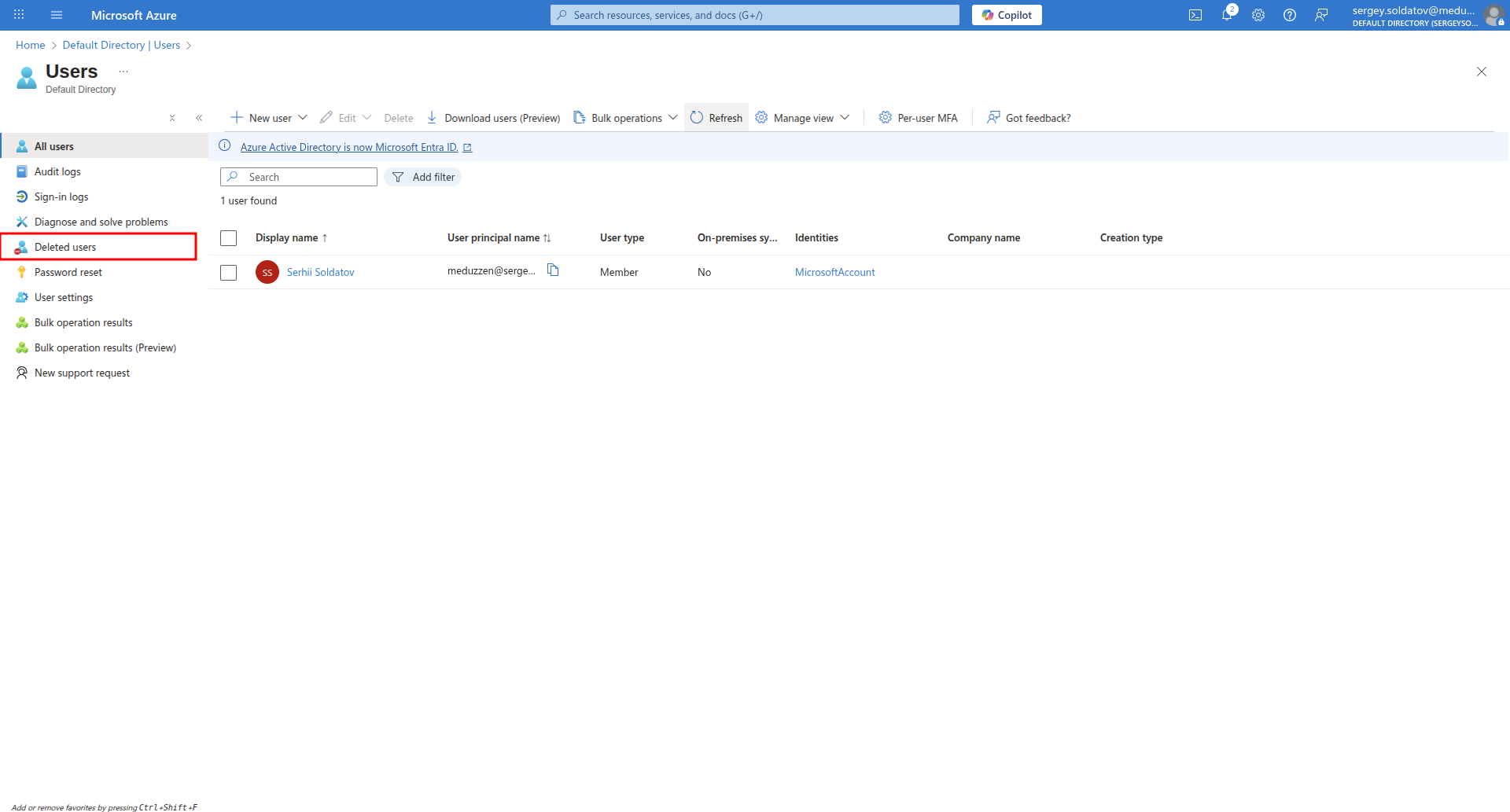Open the account avatar menu
Viewport: 1510px width, 812px height.
point(1494,15)
